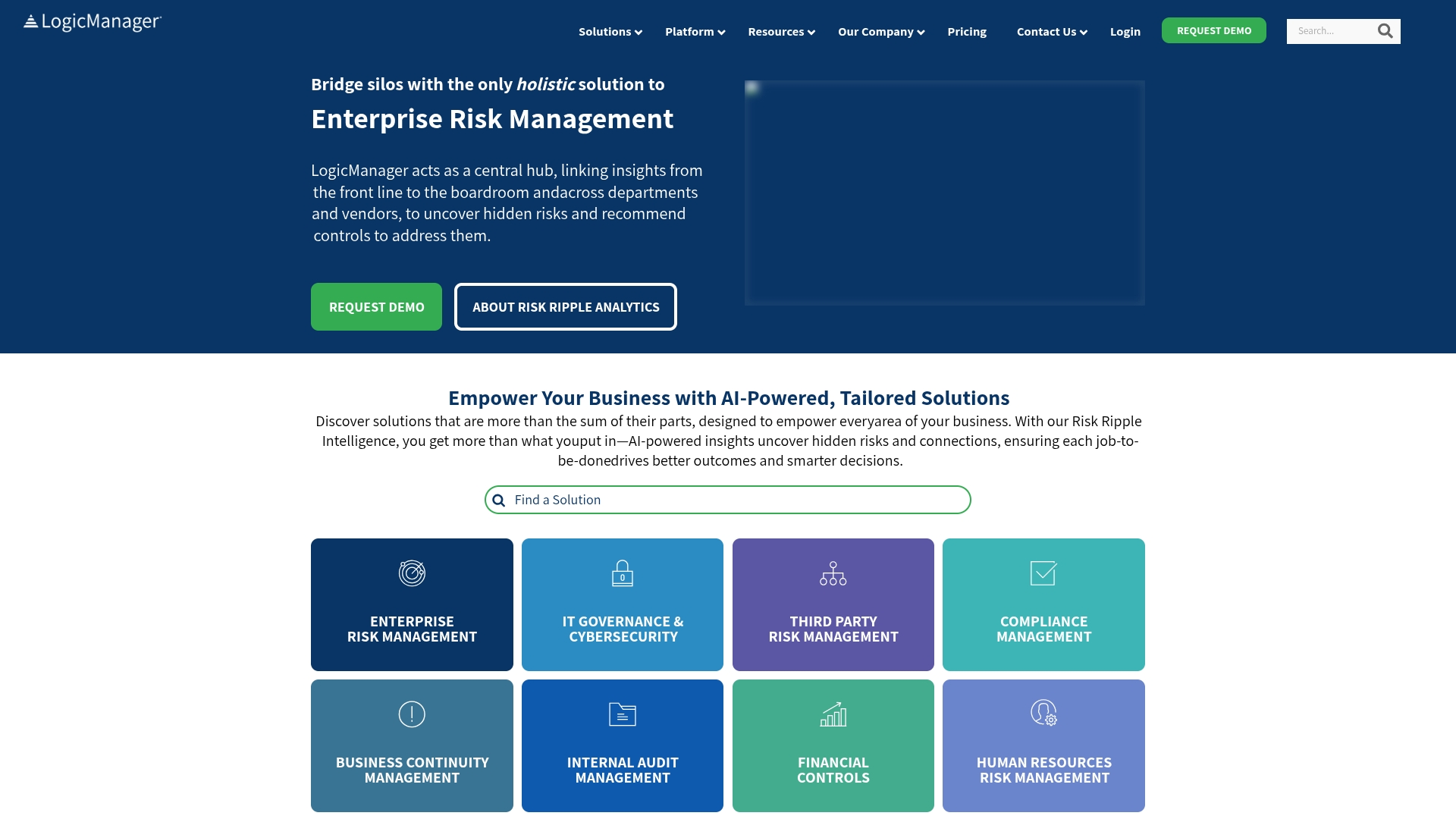Expand the Solutions menu chevron
The width and height of the screenshot is (1456, 819).
[x=639, y=33]
